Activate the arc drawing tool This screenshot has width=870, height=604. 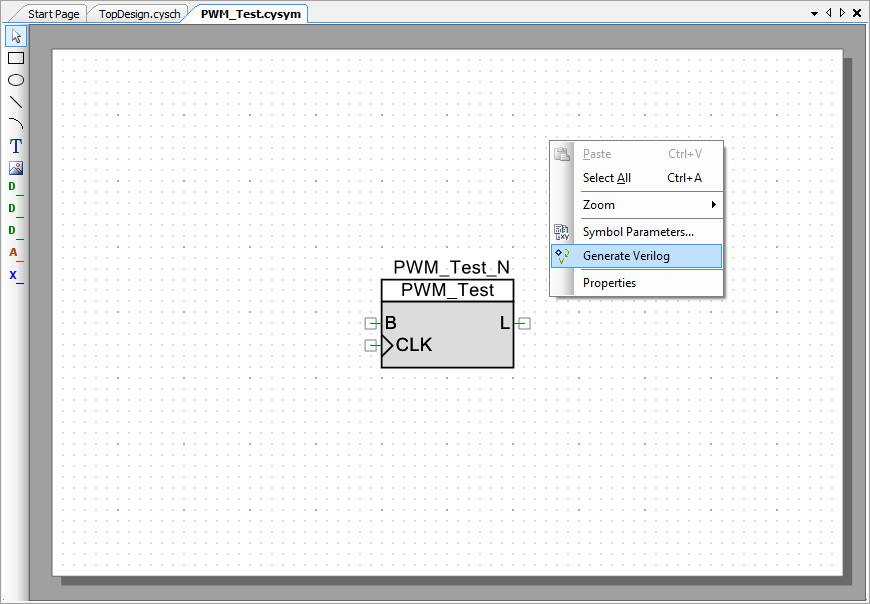click(16, 124)
